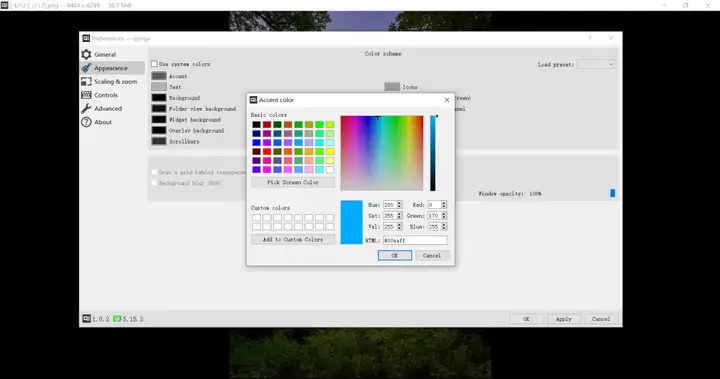This screenshot has height=379, width=720.
Task: Click the Blue spinbox arrows
Action: pos(444,227)
